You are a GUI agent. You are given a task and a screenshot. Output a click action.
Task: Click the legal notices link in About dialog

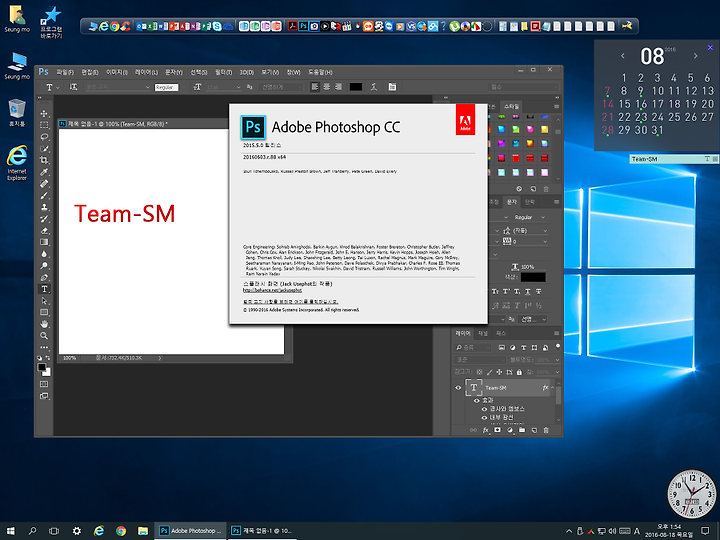pos(291,302)
